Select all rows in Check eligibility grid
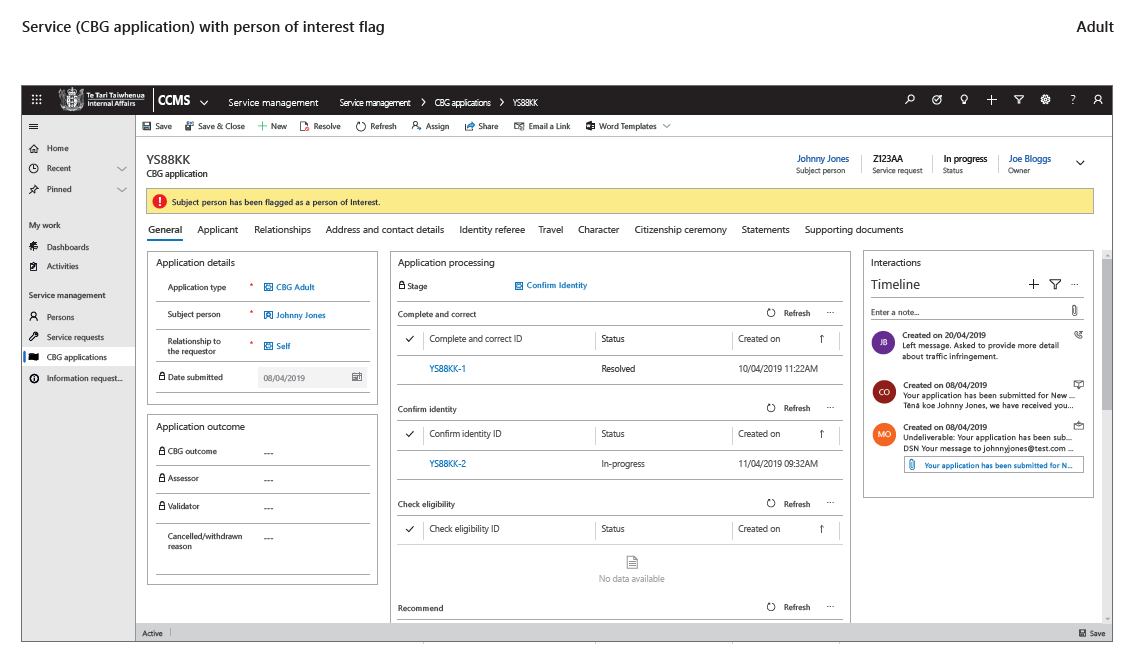Screen dimensions: 1137x666 [x=410, y=529]
